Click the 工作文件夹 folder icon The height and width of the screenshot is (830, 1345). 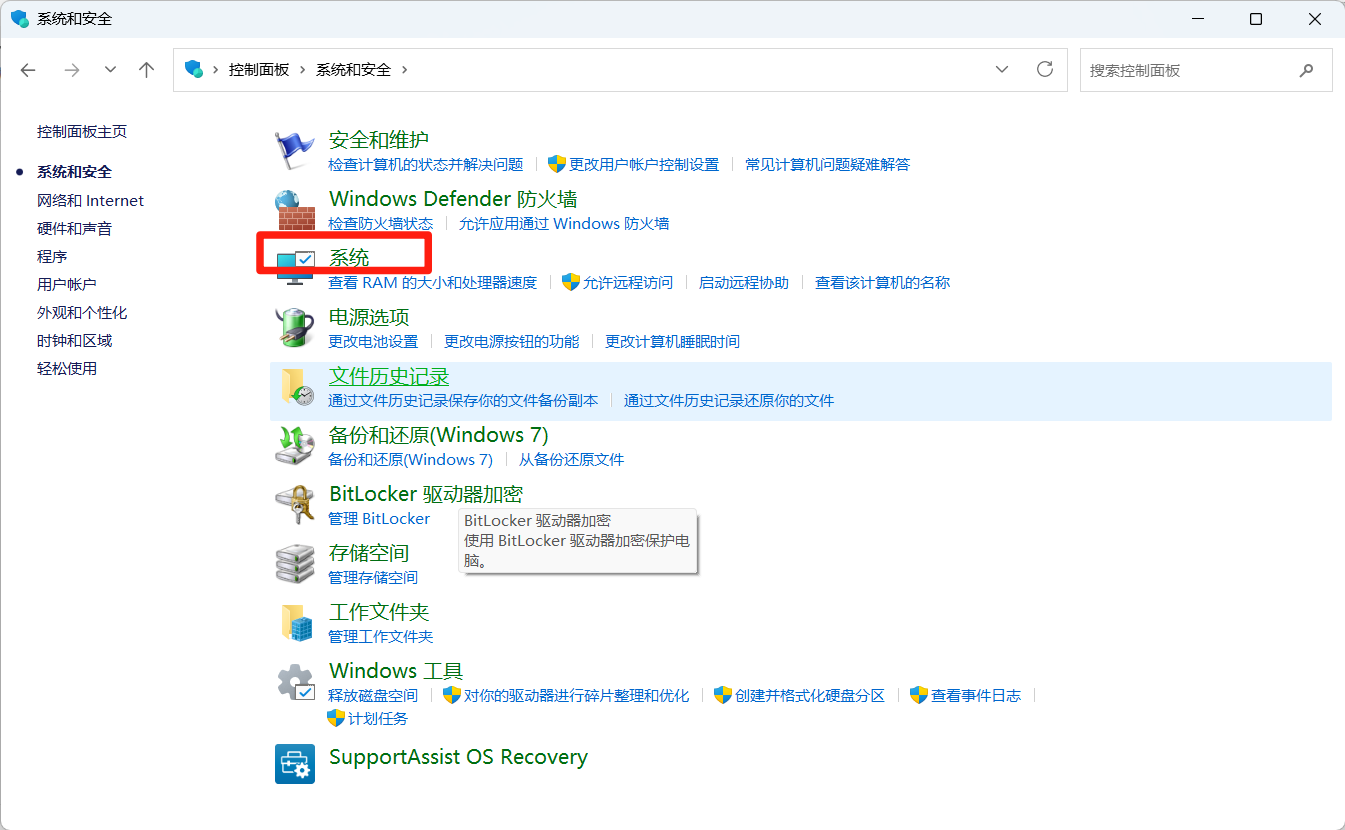[x=296, y=622]
